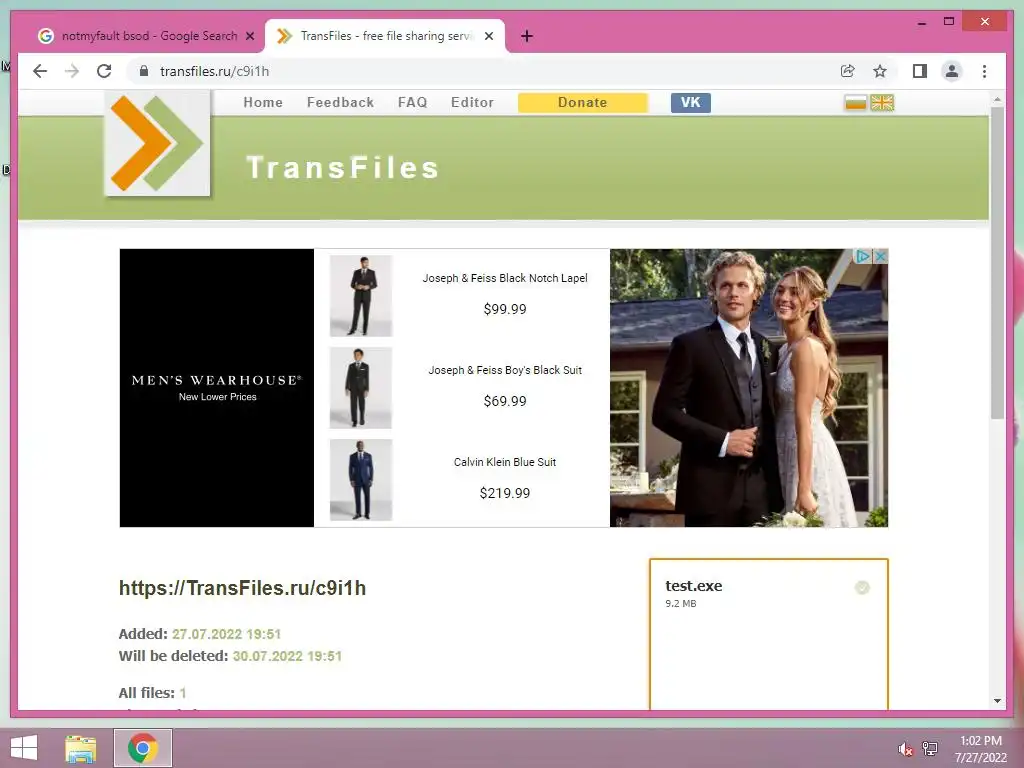Click the Calvin Klein Blue Suit ad item
The image size is (1024, 768).
[505, 462]
